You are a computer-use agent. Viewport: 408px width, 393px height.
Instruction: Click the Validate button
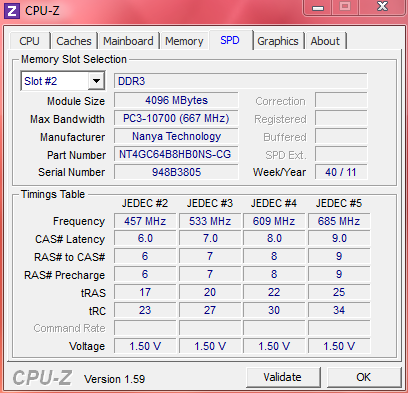coord(283,377)
